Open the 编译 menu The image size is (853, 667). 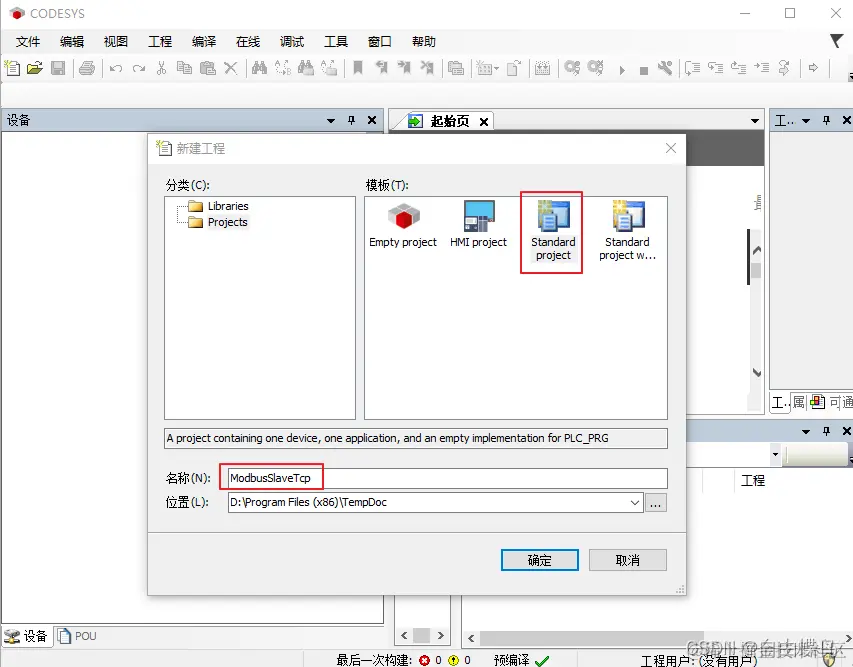point(204,41)
